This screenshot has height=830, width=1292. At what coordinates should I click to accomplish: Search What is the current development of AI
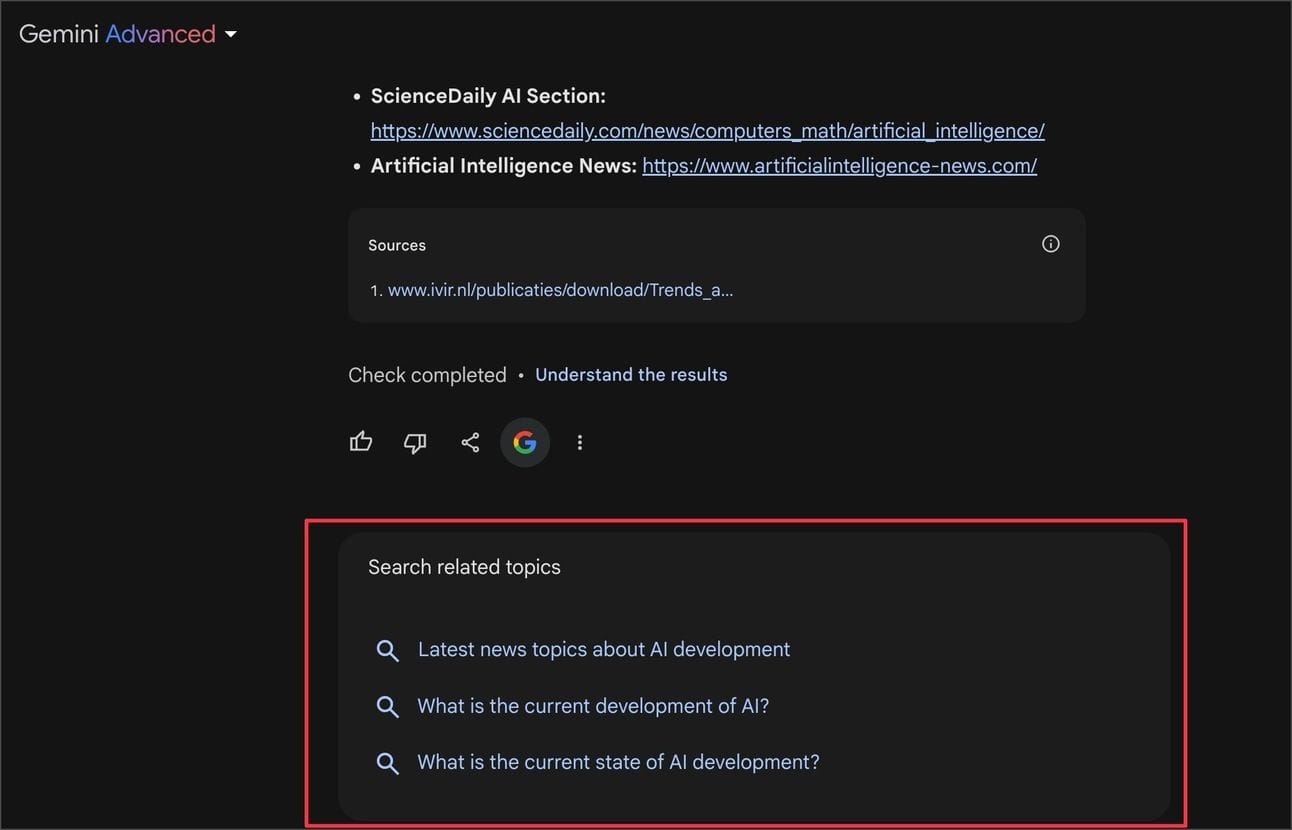[x=593, y=706]
